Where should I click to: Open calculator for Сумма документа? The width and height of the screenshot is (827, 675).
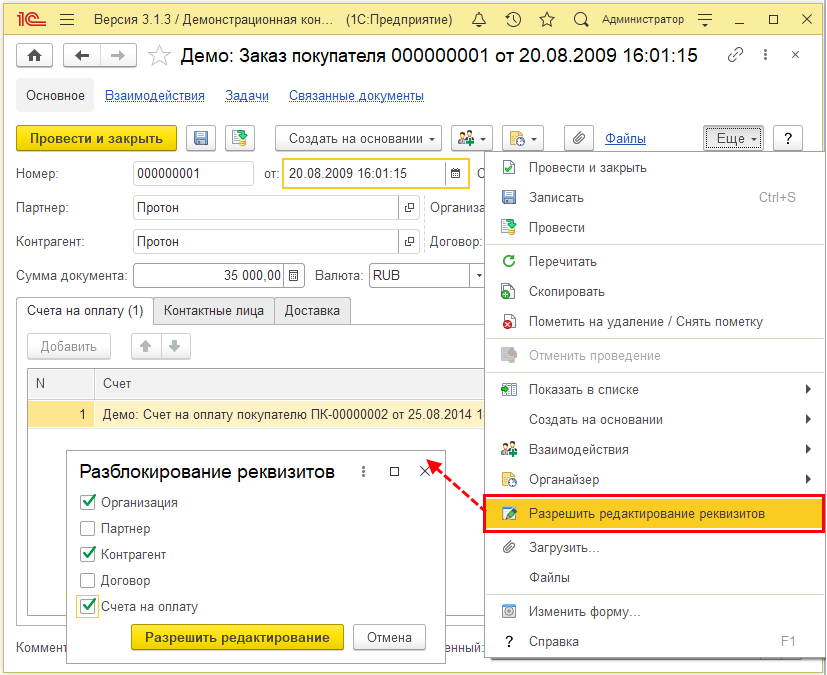(x=294, y=276)
